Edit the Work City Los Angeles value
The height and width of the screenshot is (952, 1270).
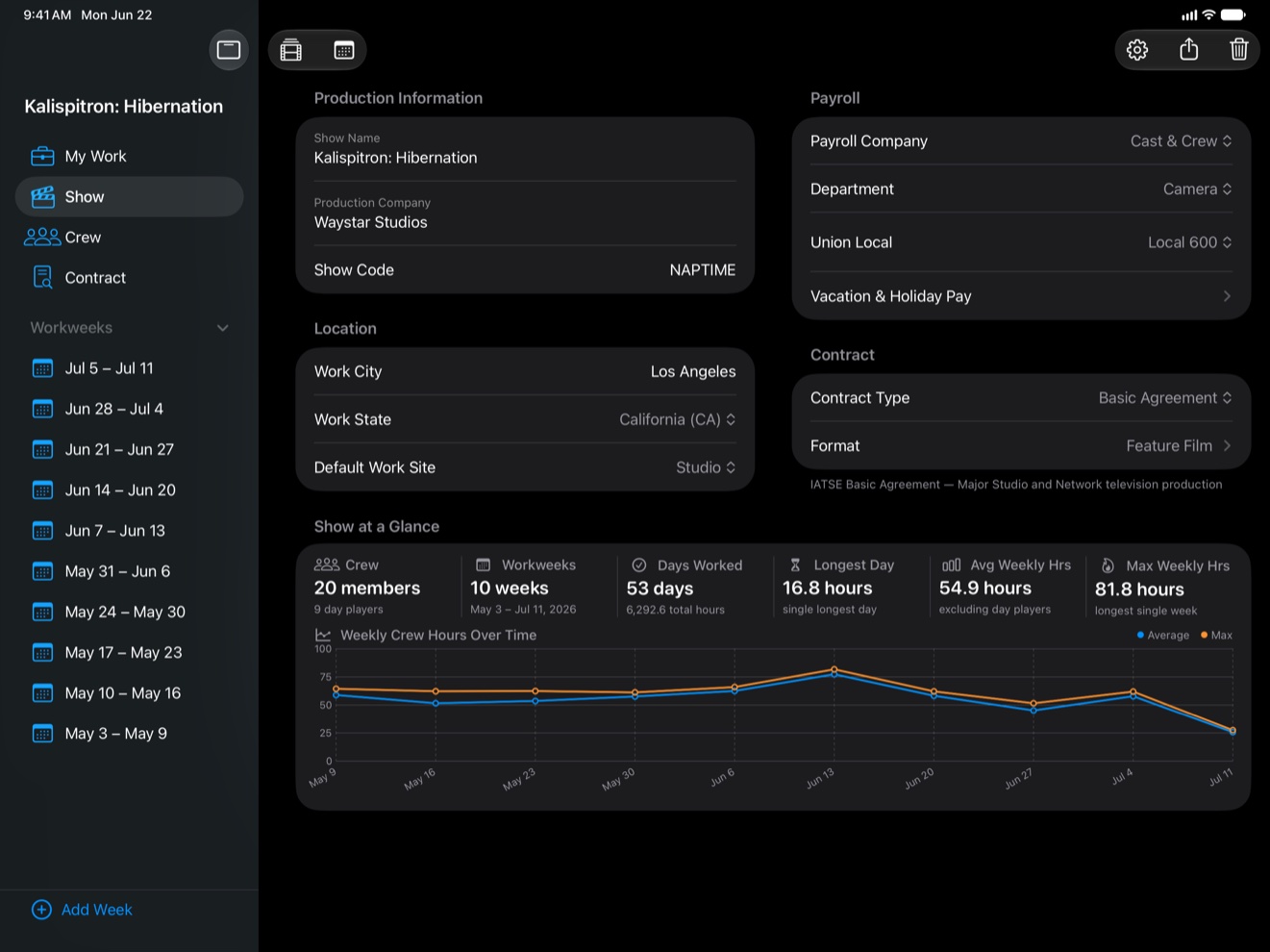coord(693,371)
